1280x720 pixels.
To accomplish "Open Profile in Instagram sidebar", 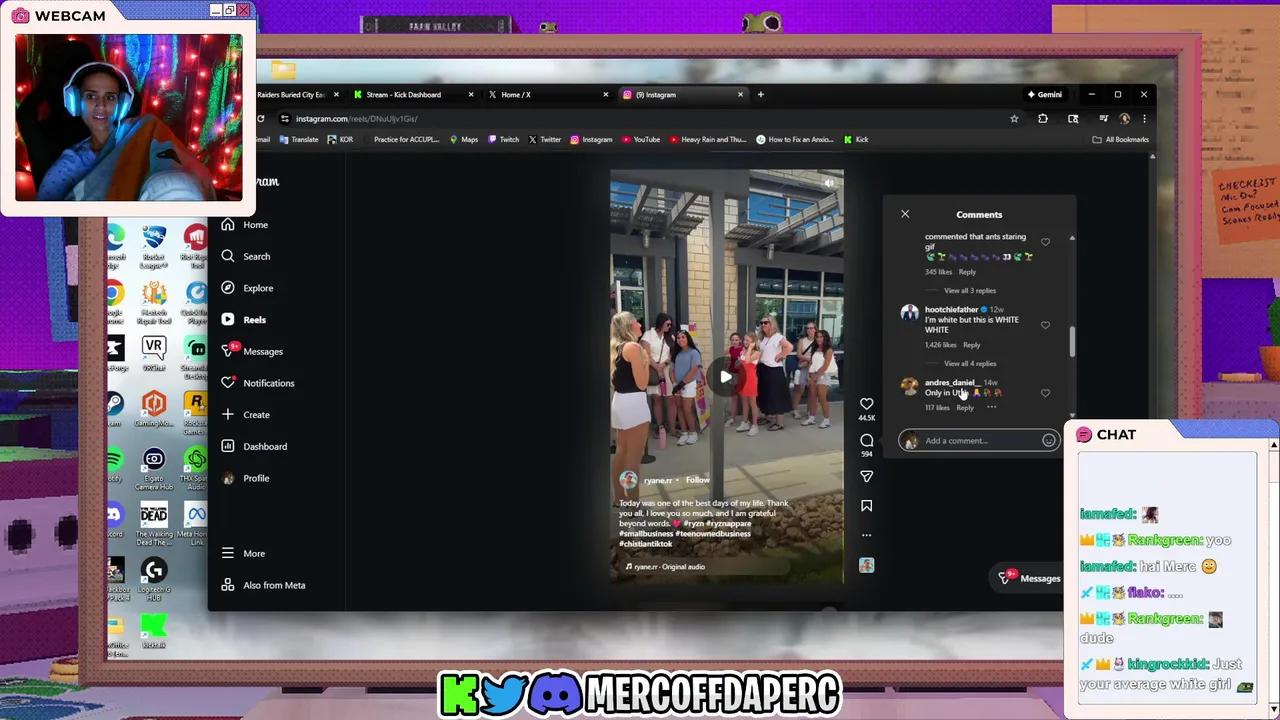I will tap(245, 478).
